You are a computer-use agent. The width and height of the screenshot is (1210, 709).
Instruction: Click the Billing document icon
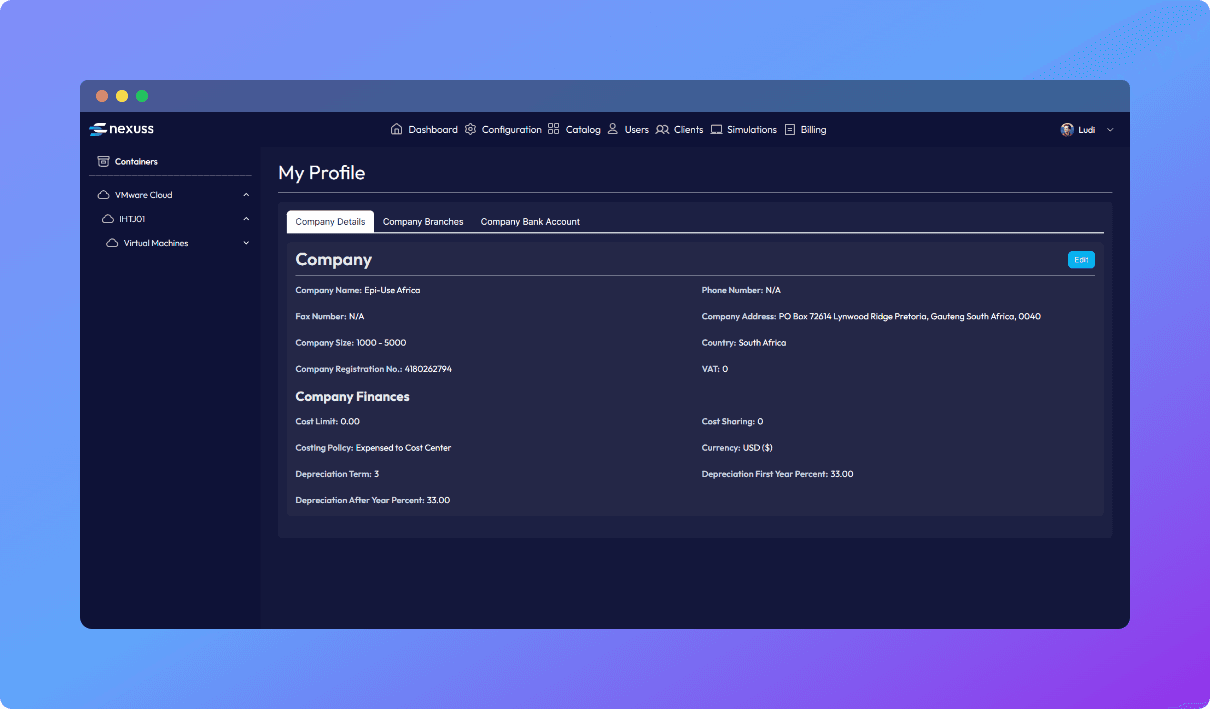[x=790, y=129]
